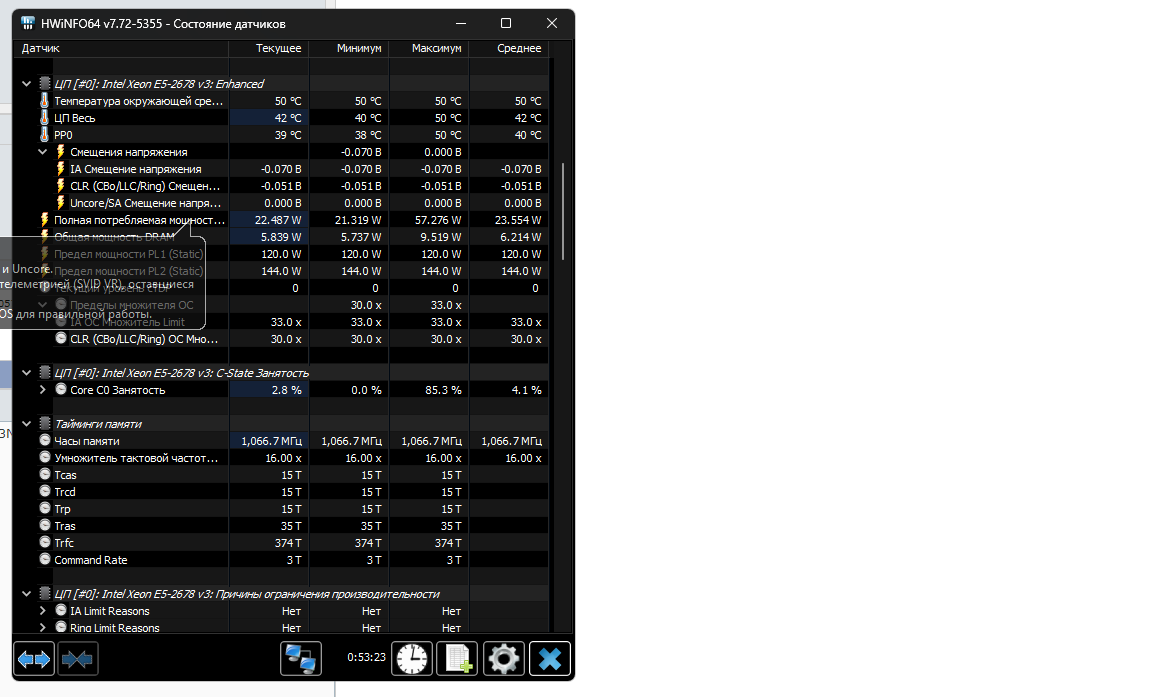Viewport: 1152px width, 697px height.
Task: Click the elapsed time 0:53:23
Action: click(367, 657)
